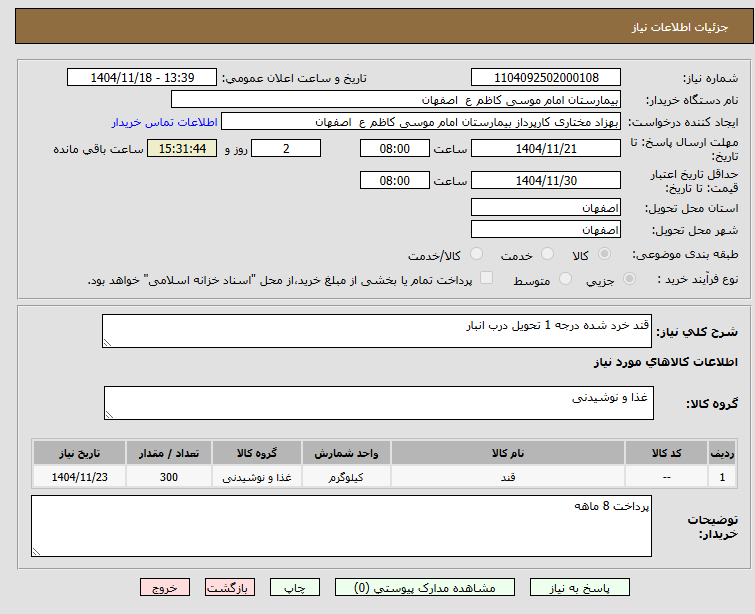Click the پاسخ به نیاز button
This screenshot has width=755, height=614.
point(580,588)
